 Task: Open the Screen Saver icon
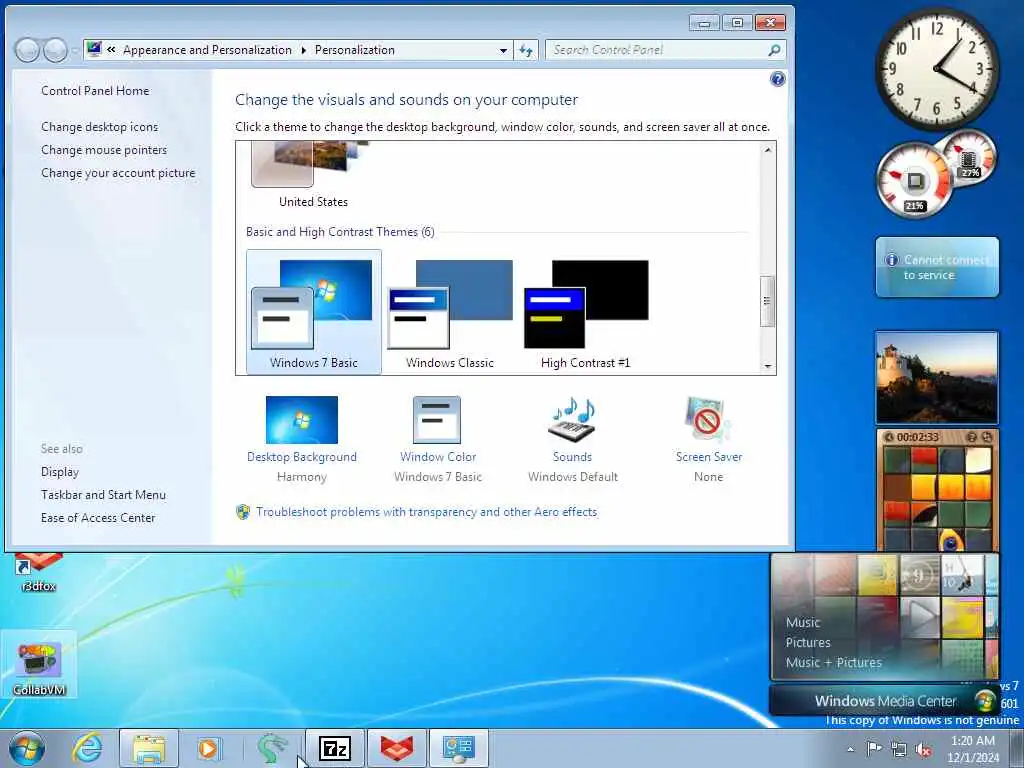coord(708,420)
